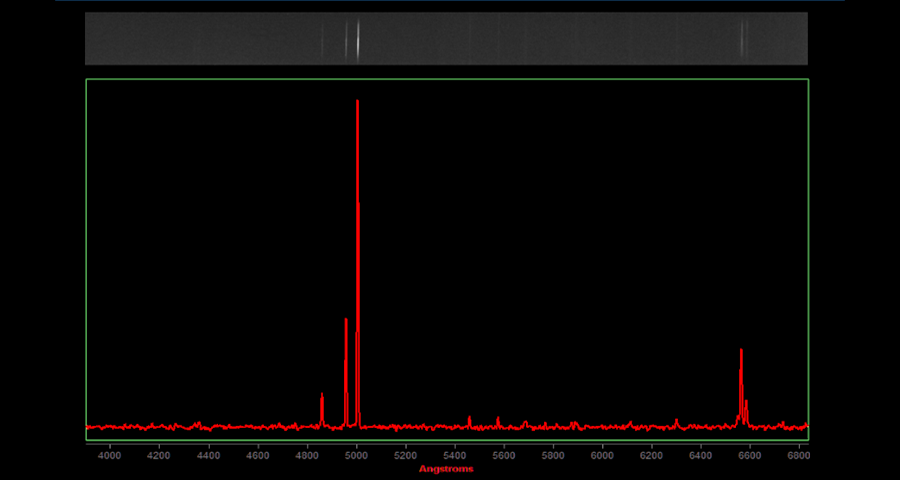Select the 5000 wavelength tick label
Image resolution: width=900 pixels, height=480 pixels.
tap(357, 454)
